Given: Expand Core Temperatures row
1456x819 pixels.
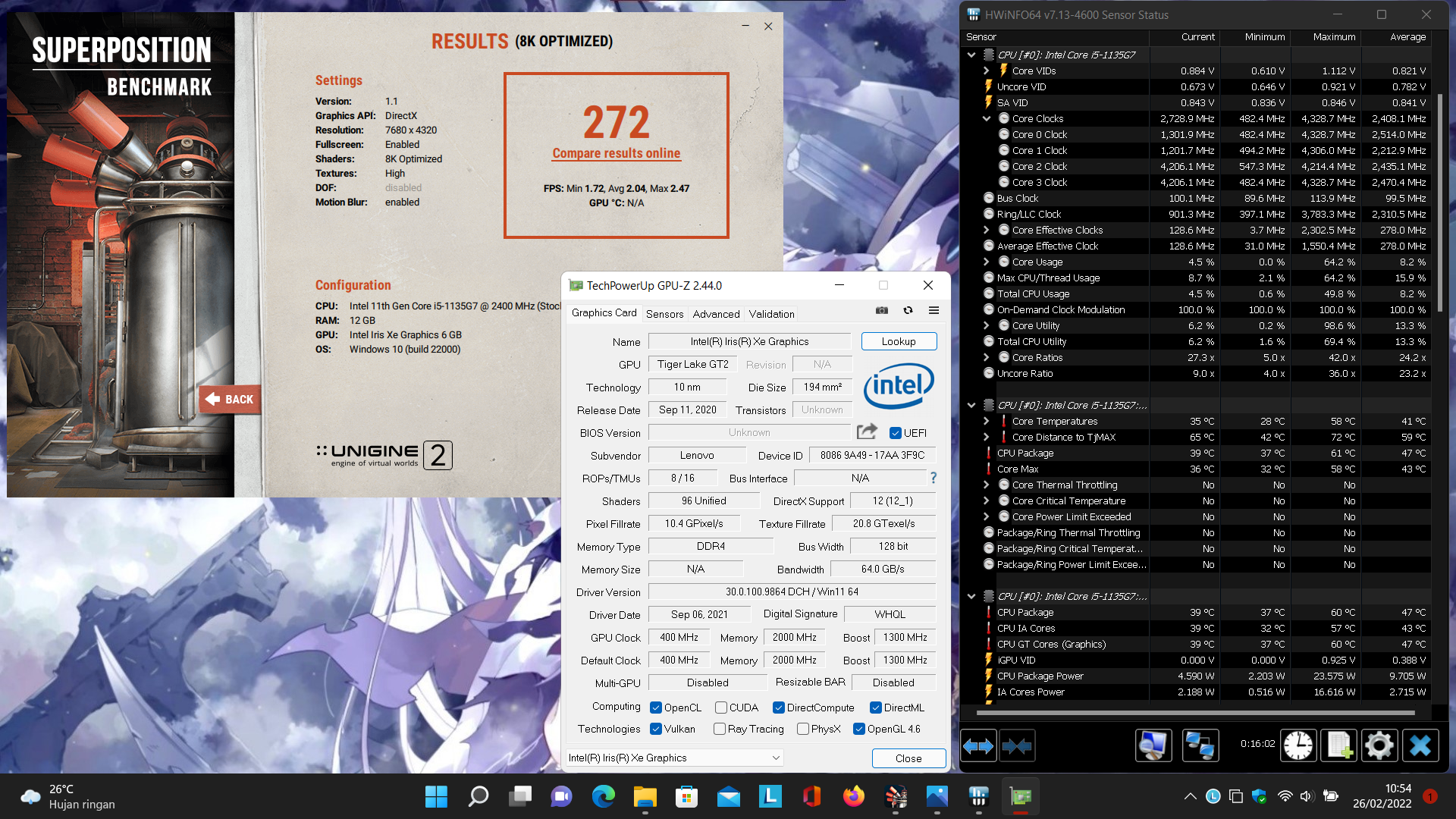Looking at the screenshot, I should click(987, 421).
